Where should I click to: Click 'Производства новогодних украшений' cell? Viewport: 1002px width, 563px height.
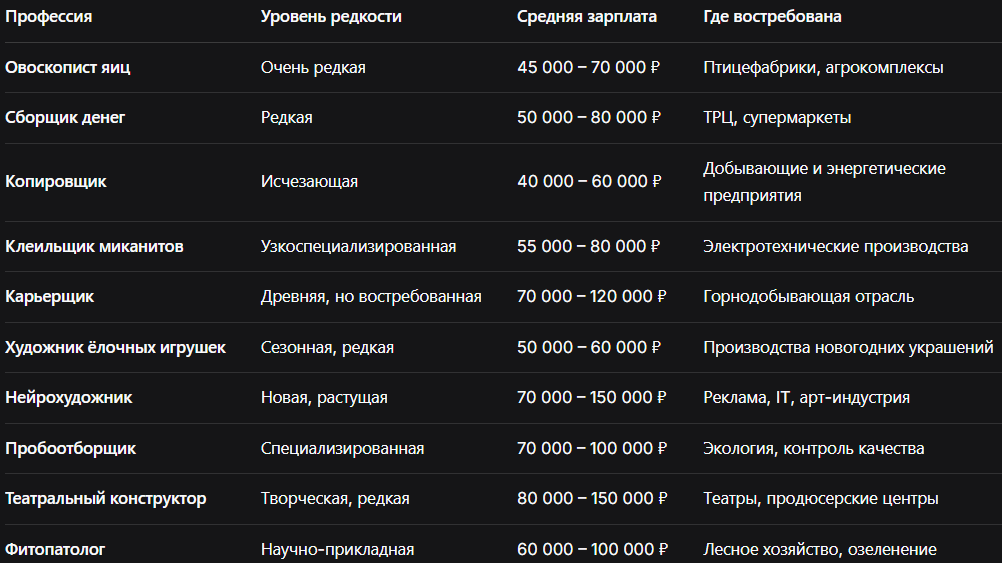849,348
